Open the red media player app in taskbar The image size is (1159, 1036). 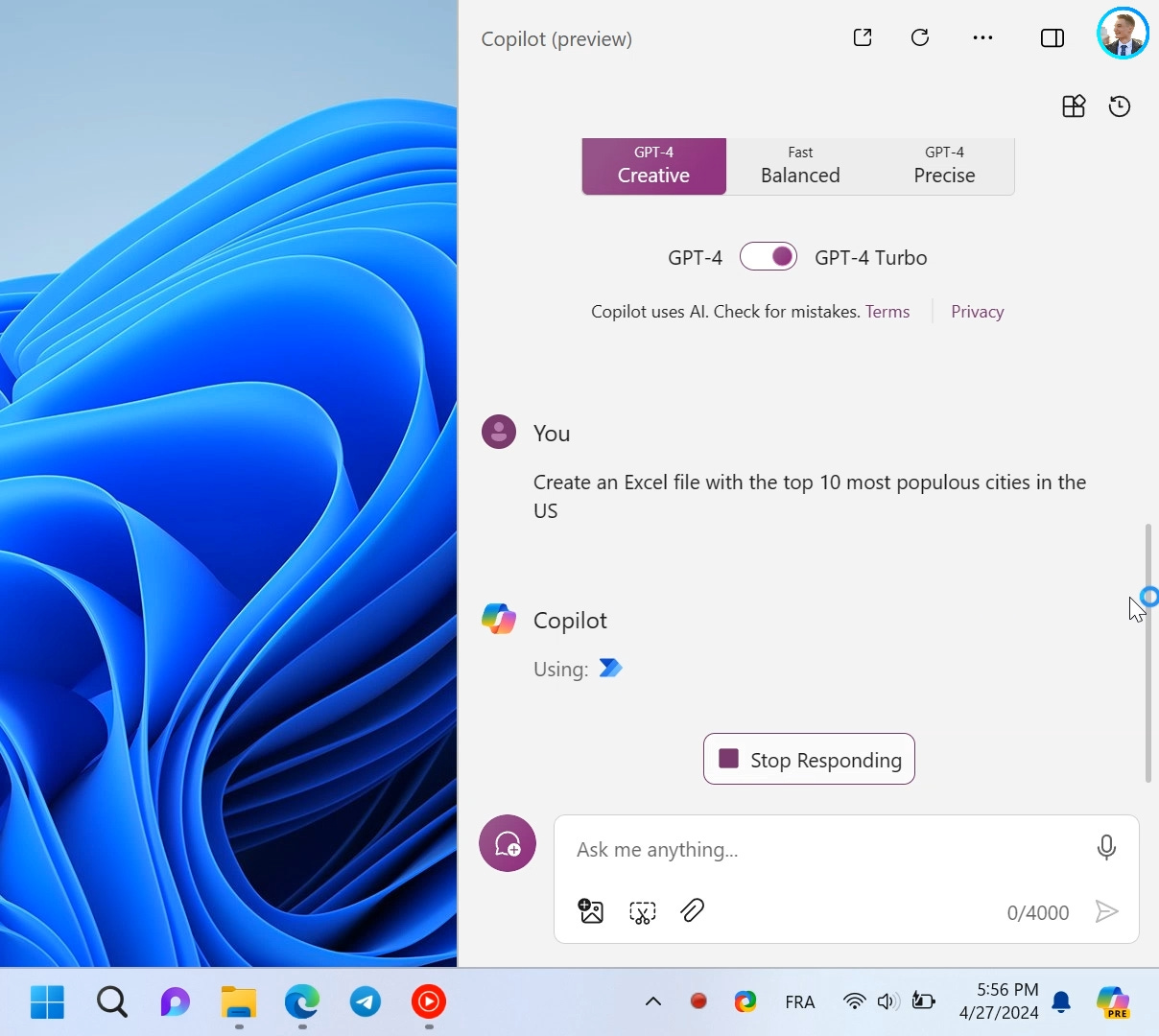tap(429, 1002)
